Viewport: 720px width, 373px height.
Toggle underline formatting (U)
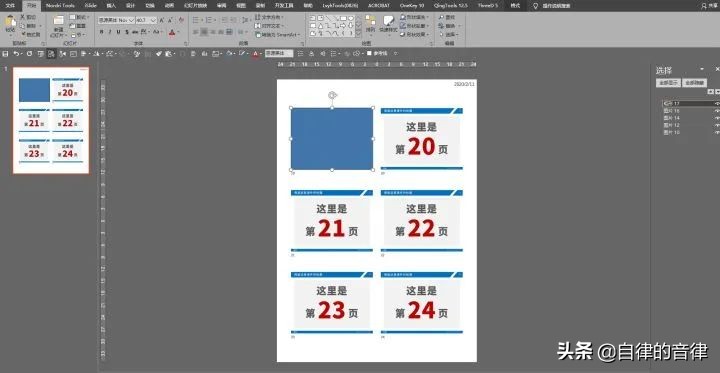118,32
